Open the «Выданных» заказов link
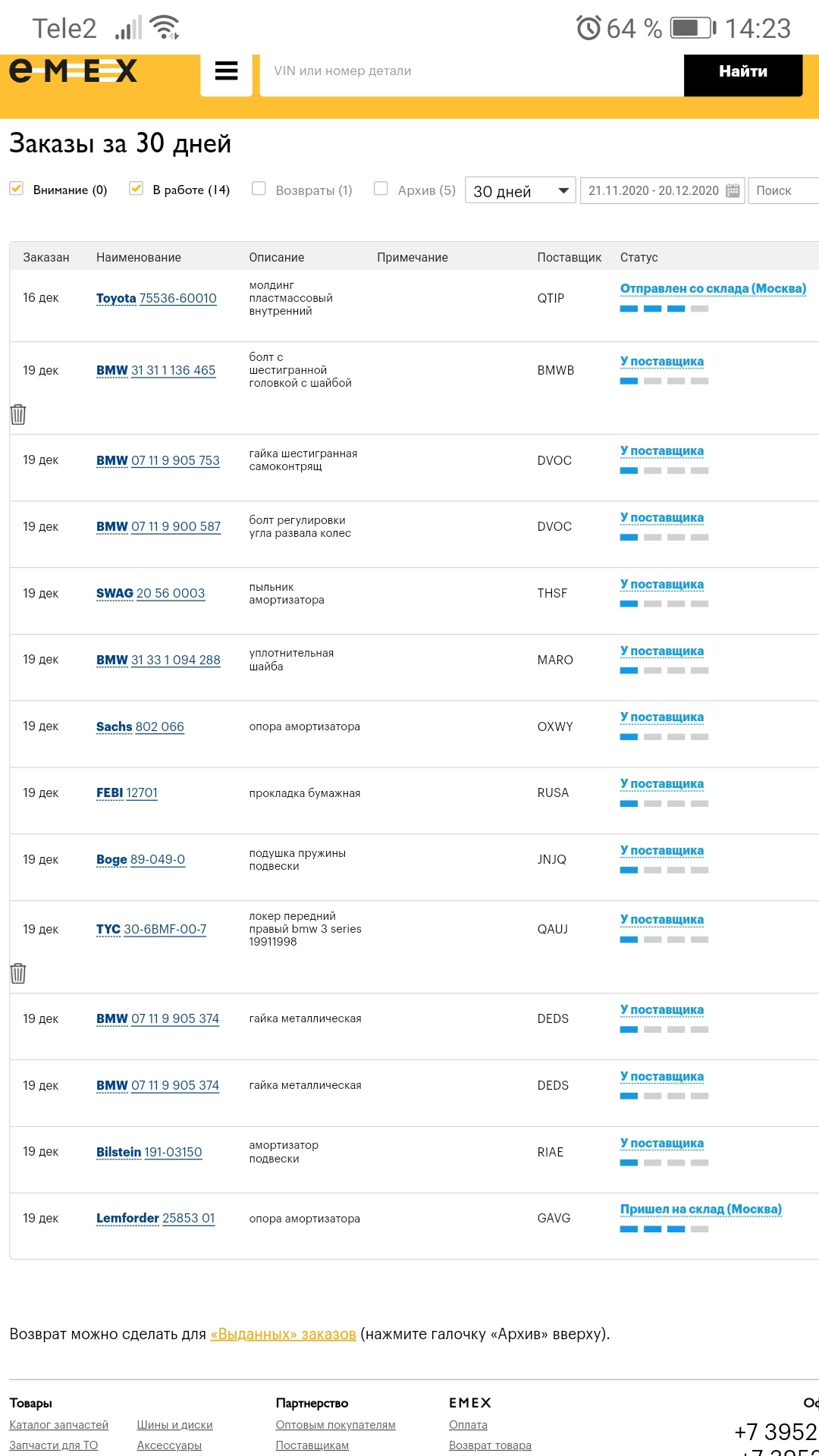Viewport: 819px width, 1456px height. click(283, 1334)
